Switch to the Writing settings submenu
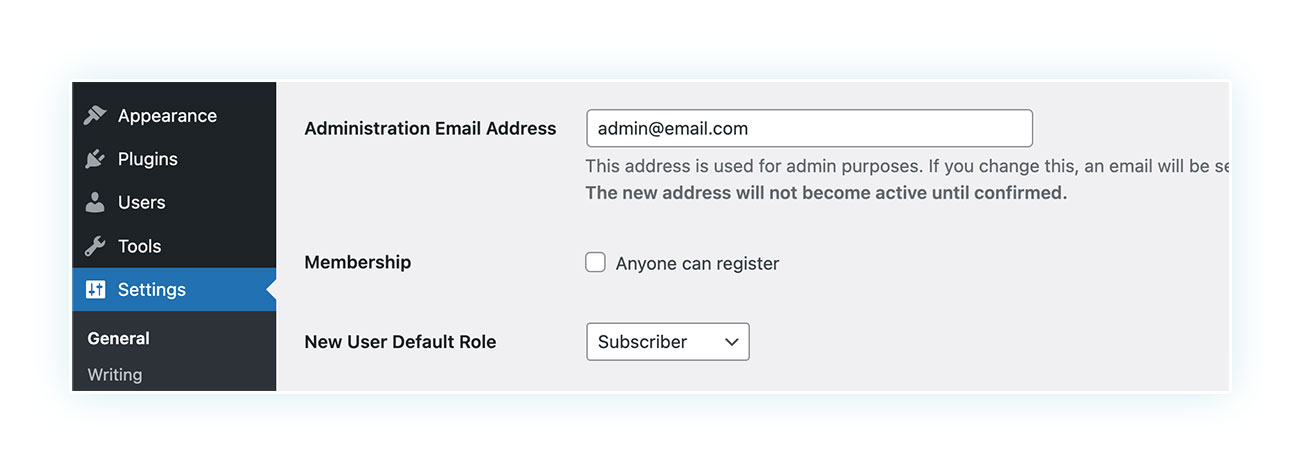1300x470 pixels. pos(115,374)
